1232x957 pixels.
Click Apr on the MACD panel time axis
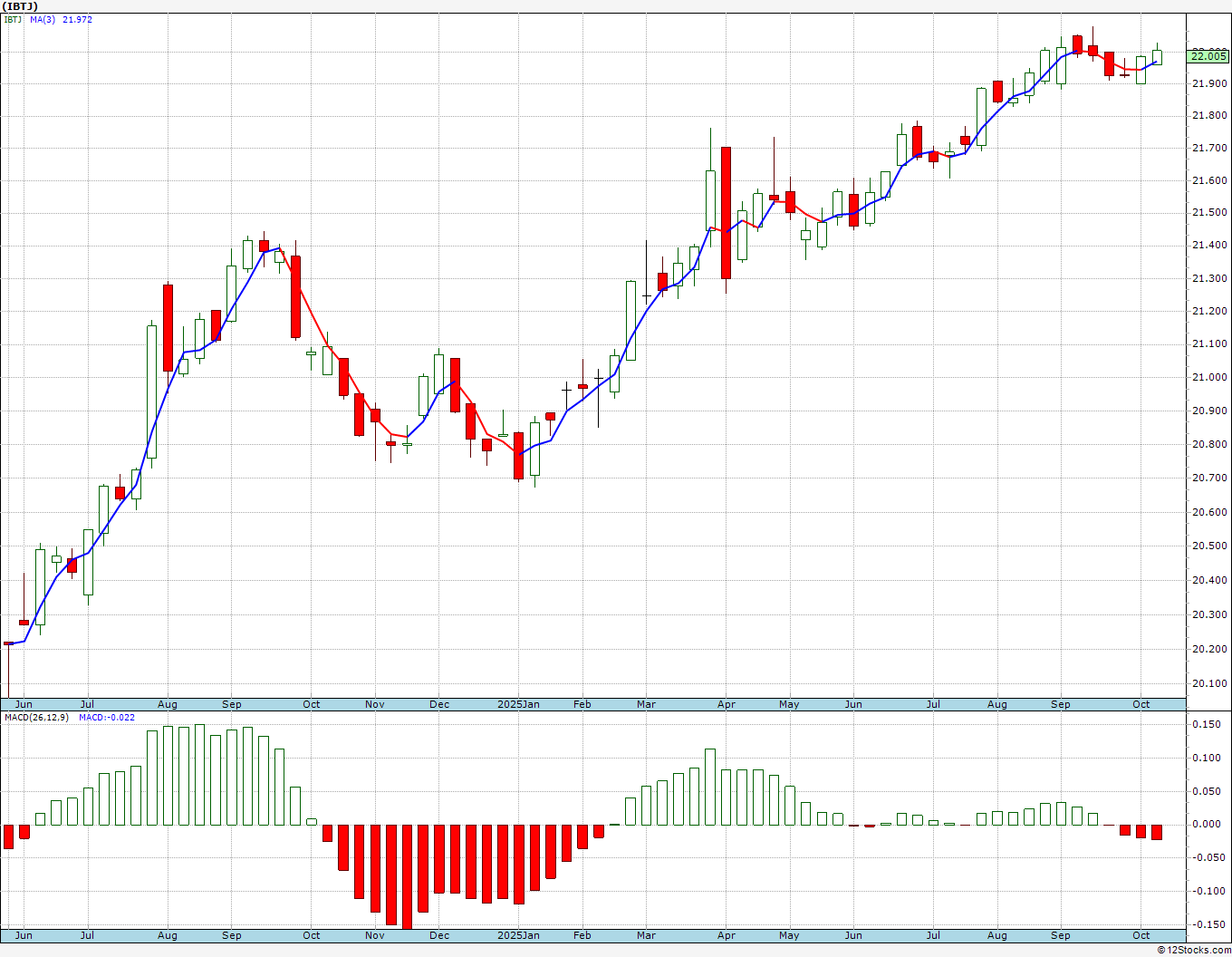tap(726, 935)
